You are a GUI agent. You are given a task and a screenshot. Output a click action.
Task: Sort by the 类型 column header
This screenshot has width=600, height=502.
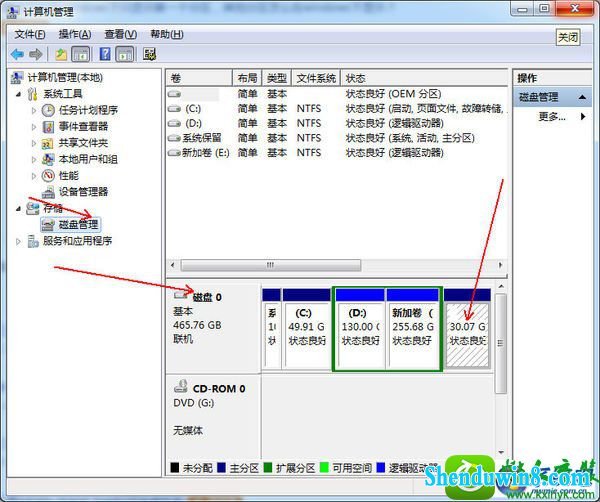pos(277,78)
